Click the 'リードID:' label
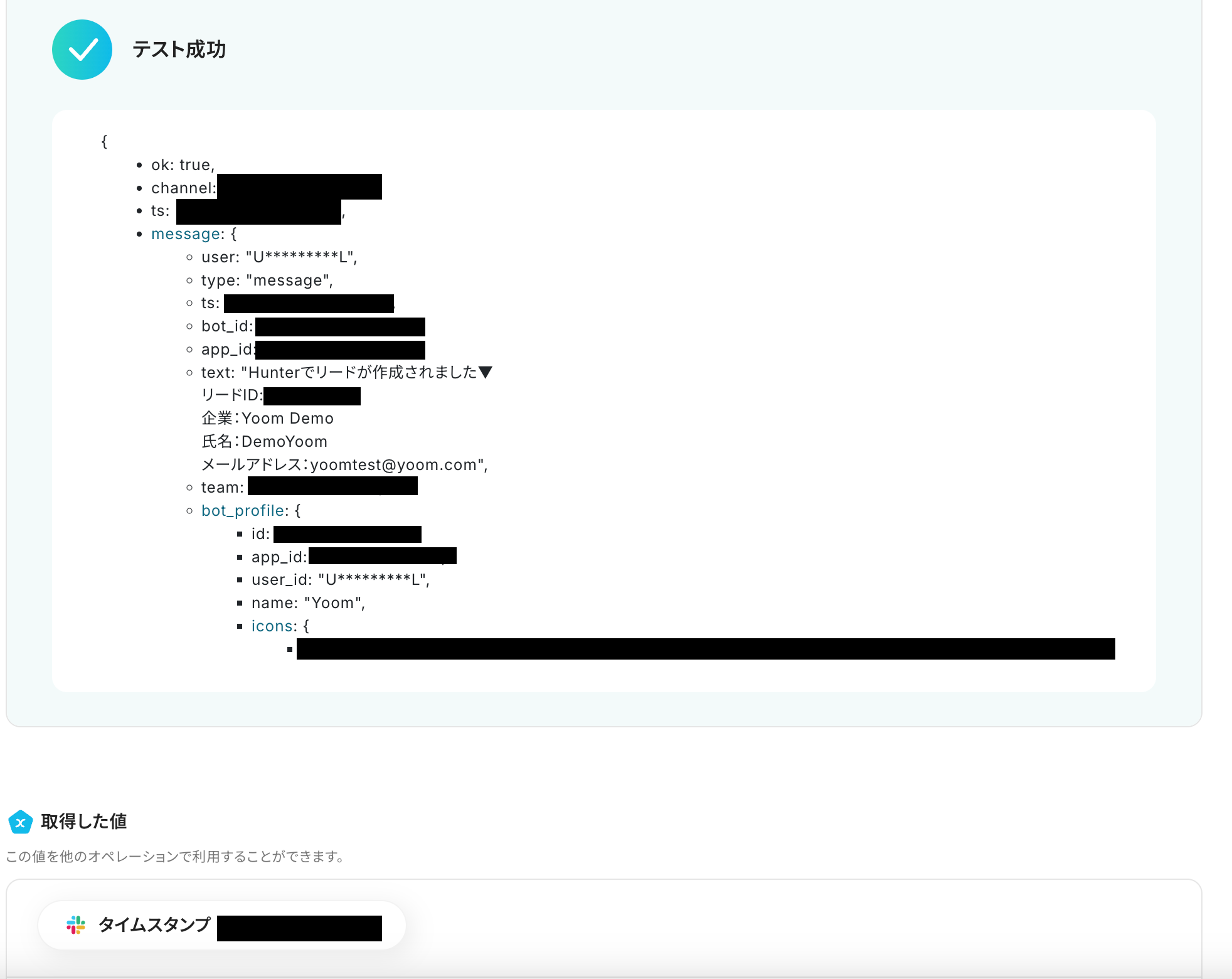The height and width of the screenshot is (979, 1232). click(x=232, y=395)
